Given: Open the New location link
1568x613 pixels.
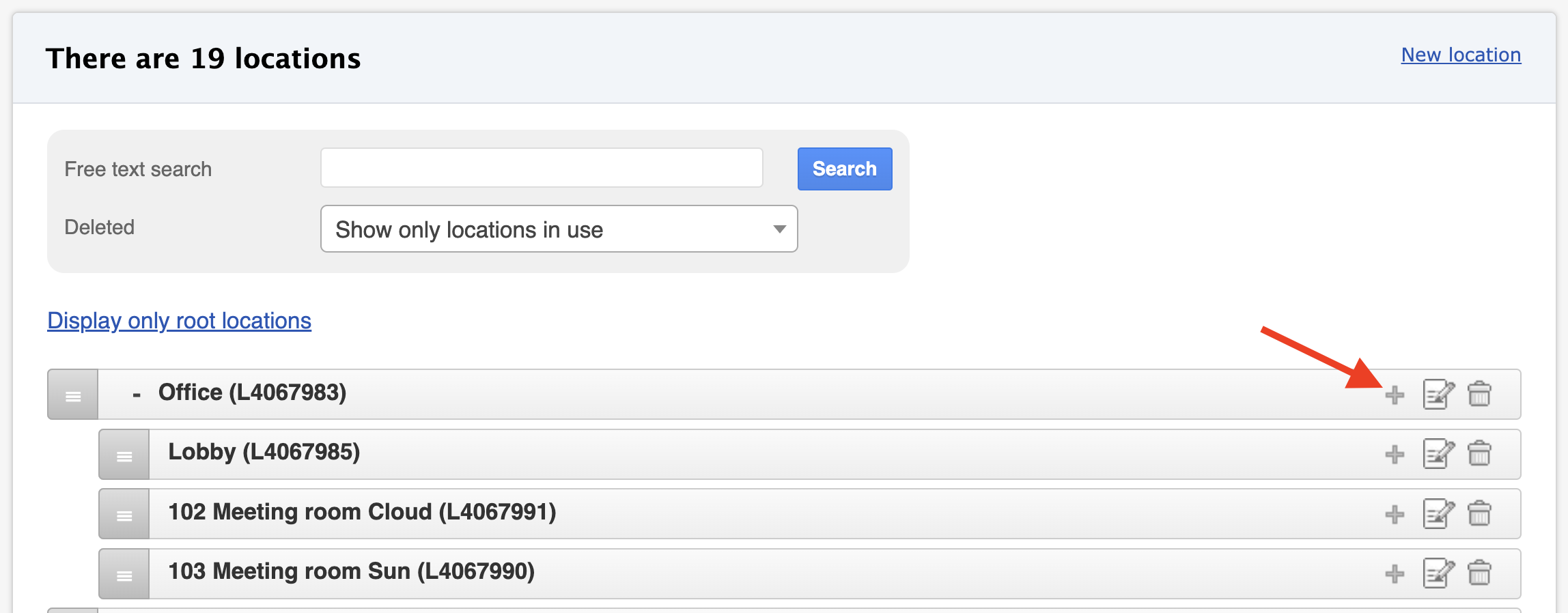Looking at the screenshot, I should point(1461,55).
